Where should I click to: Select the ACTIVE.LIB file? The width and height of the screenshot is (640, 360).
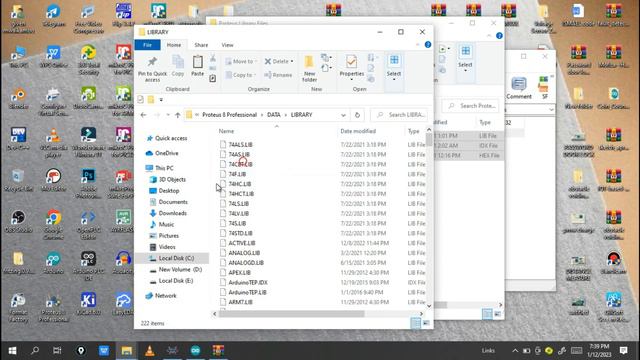coord(242,243)
